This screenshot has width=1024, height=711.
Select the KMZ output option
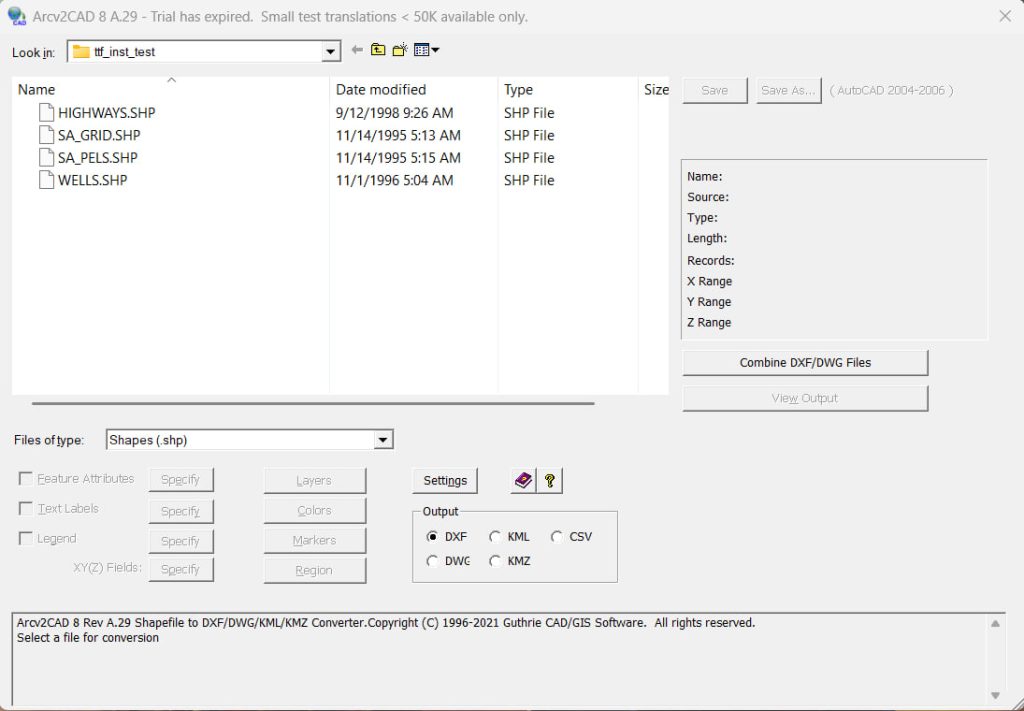(495, 561)
